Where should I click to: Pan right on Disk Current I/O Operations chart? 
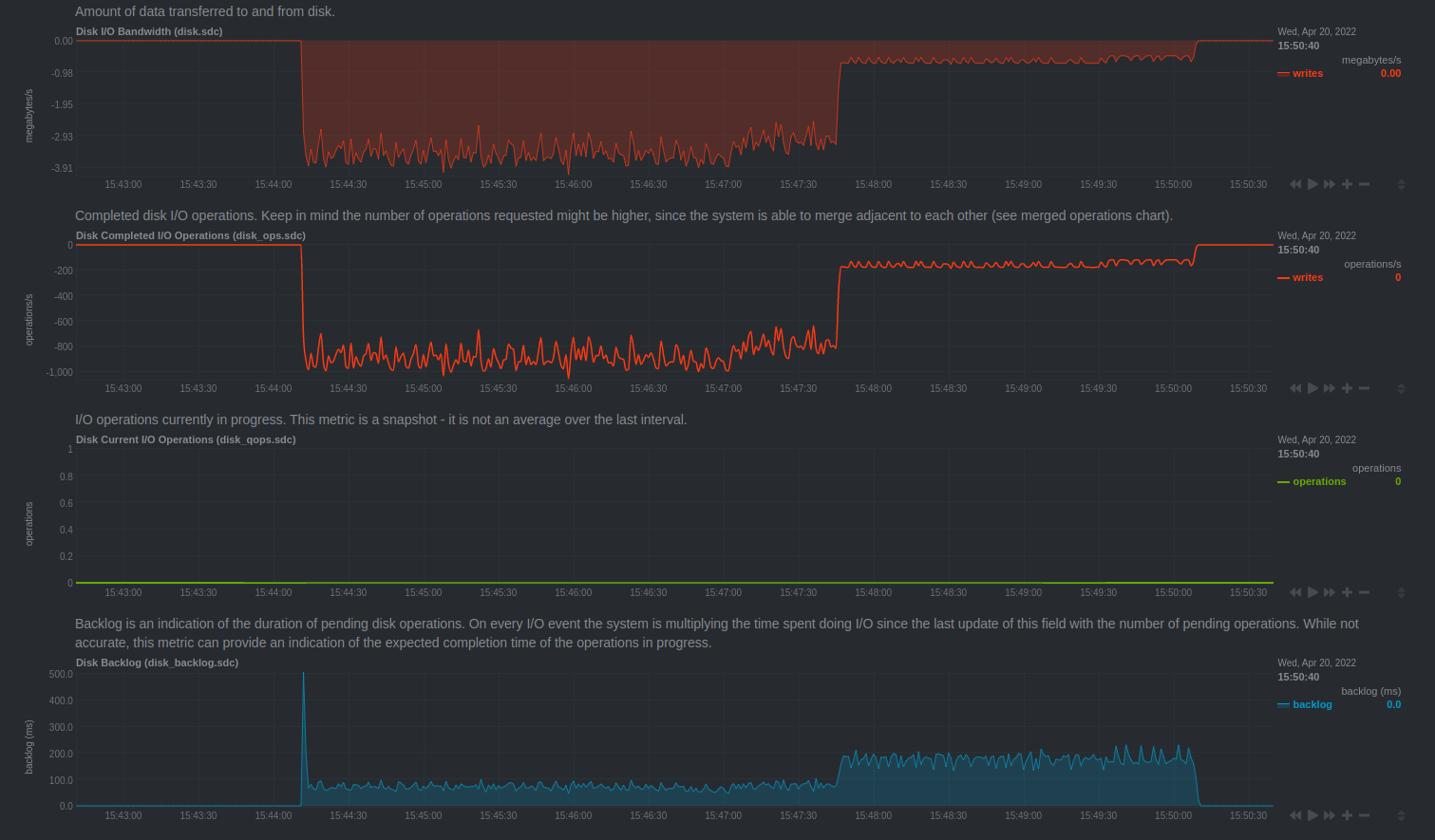[x=1330, y=592]
